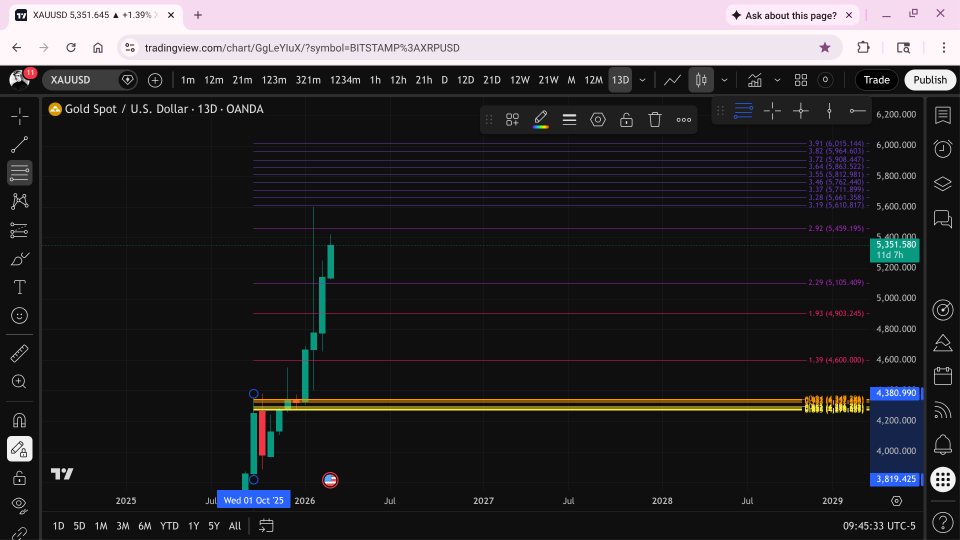Switch to the 1h timeframe
Image resolution: width=960 pixels, height=540 pixels.
pyautogui.click(x=375, y=80)
